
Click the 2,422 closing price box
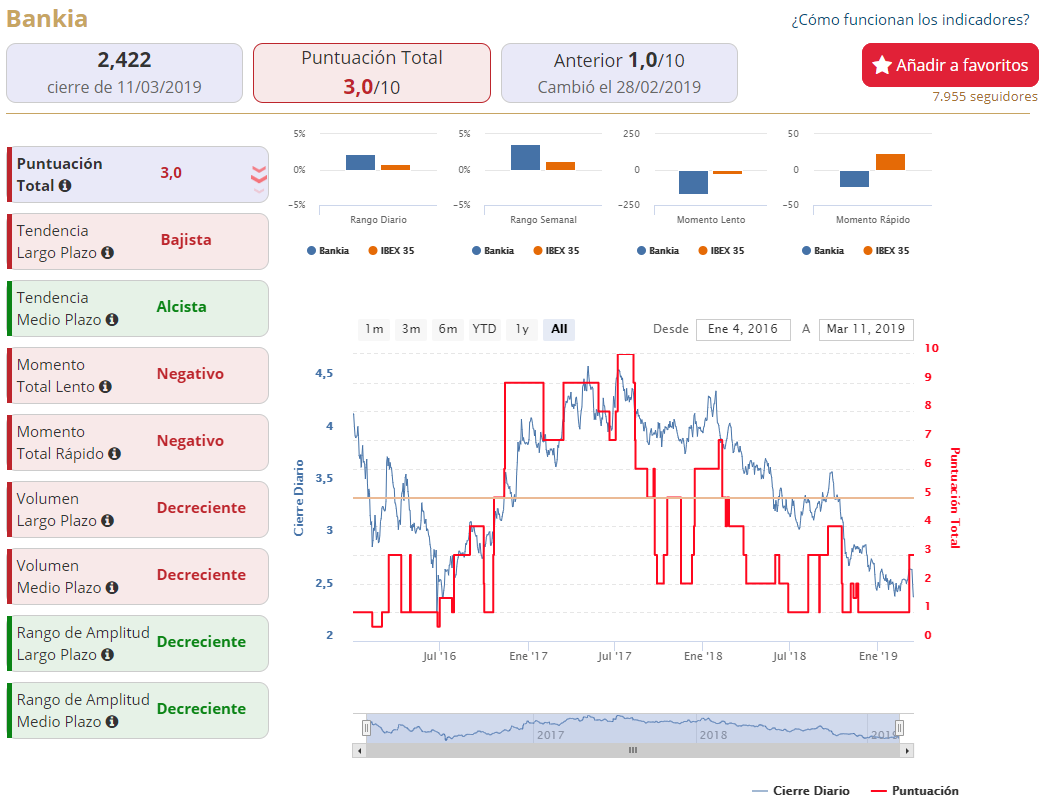(124, 73)
